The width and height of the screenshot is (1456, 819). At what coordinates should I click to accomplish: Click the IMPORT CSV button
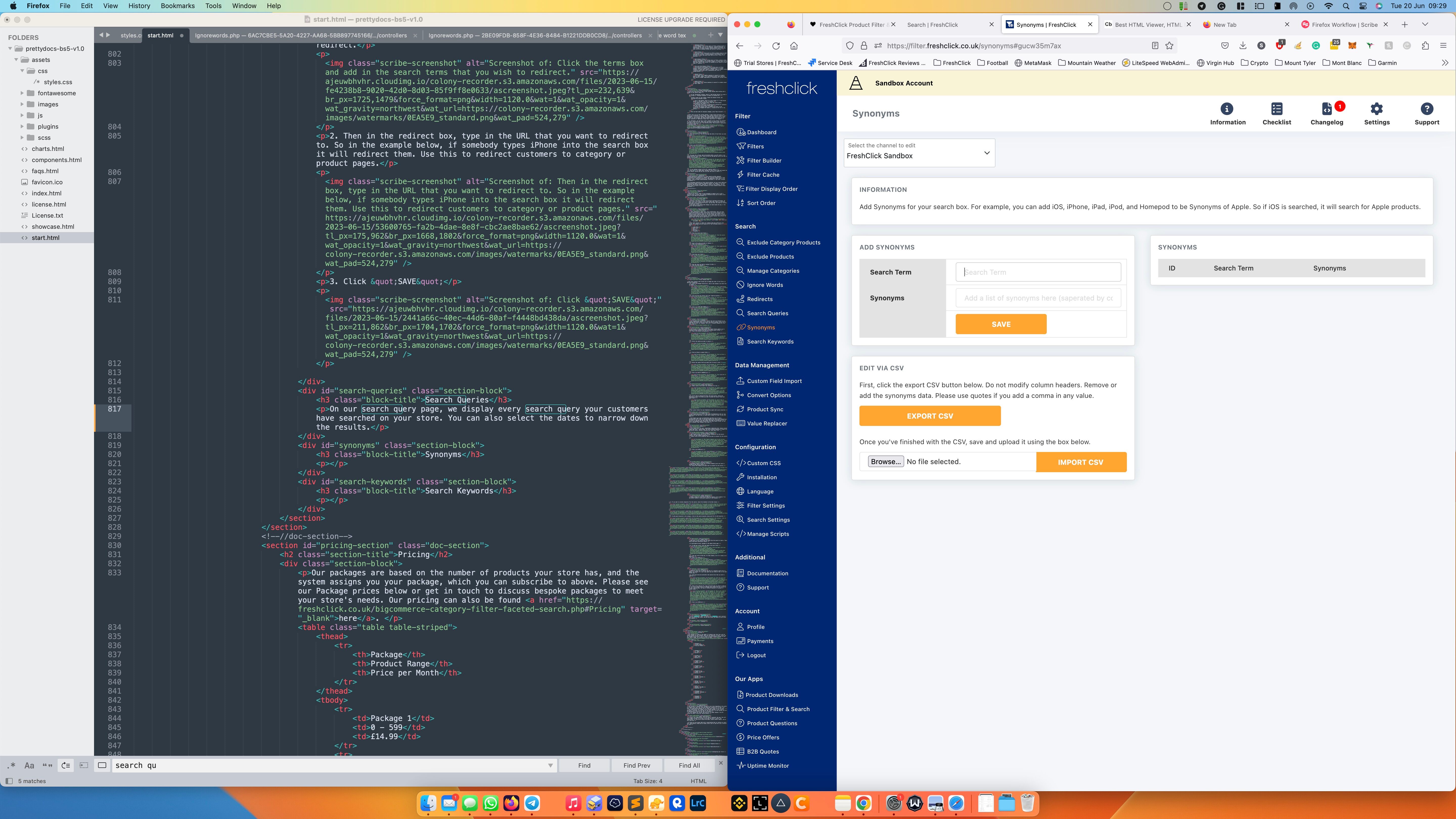[1081, 462]
